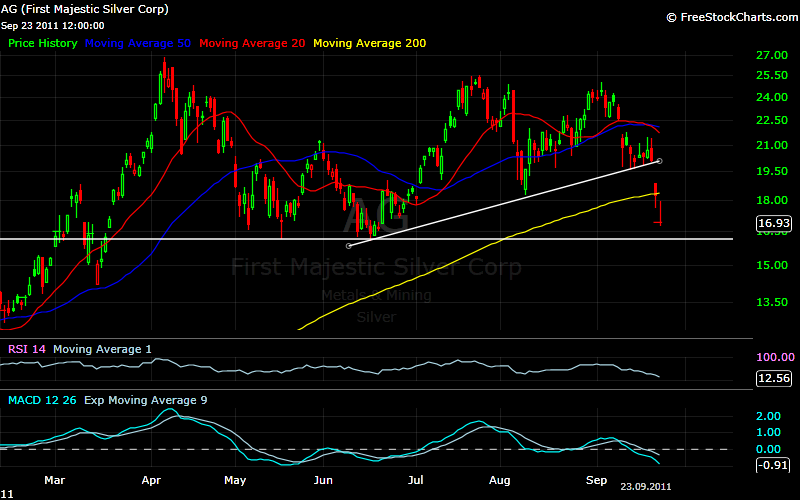Open the FreeStockCharts.com link text

point(737,17)
